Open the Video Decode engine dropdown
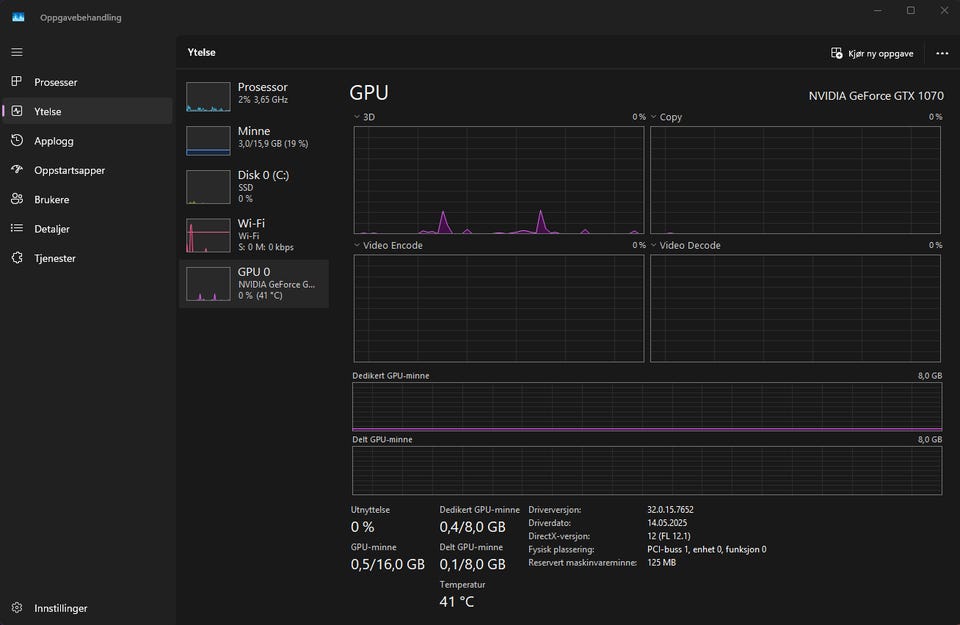Viewport: 960px width, 625px height. pyautogui.click(x=655, y=245)
